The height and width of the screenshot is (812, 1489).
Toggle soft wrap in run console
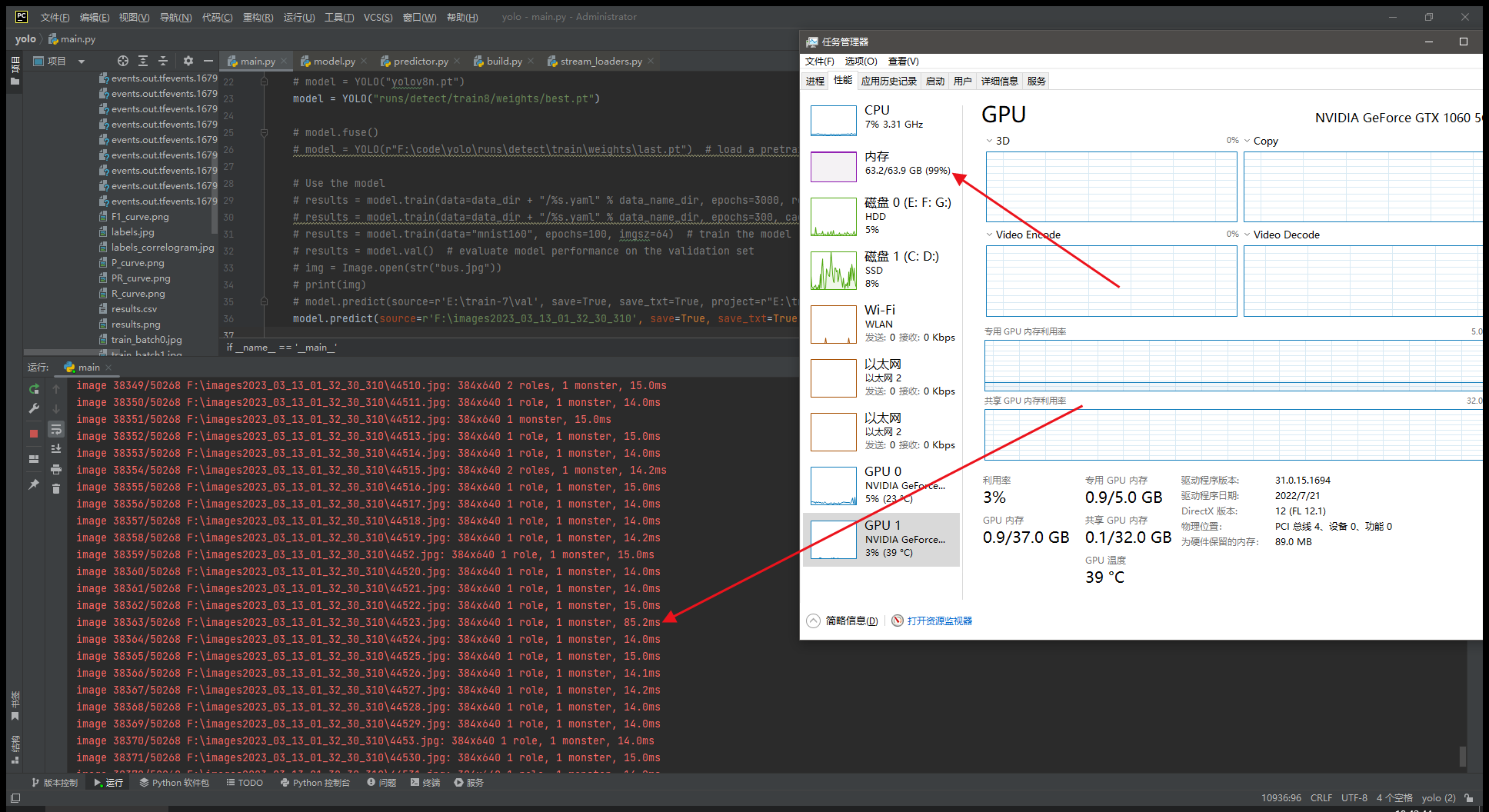[x=55, y=429]
